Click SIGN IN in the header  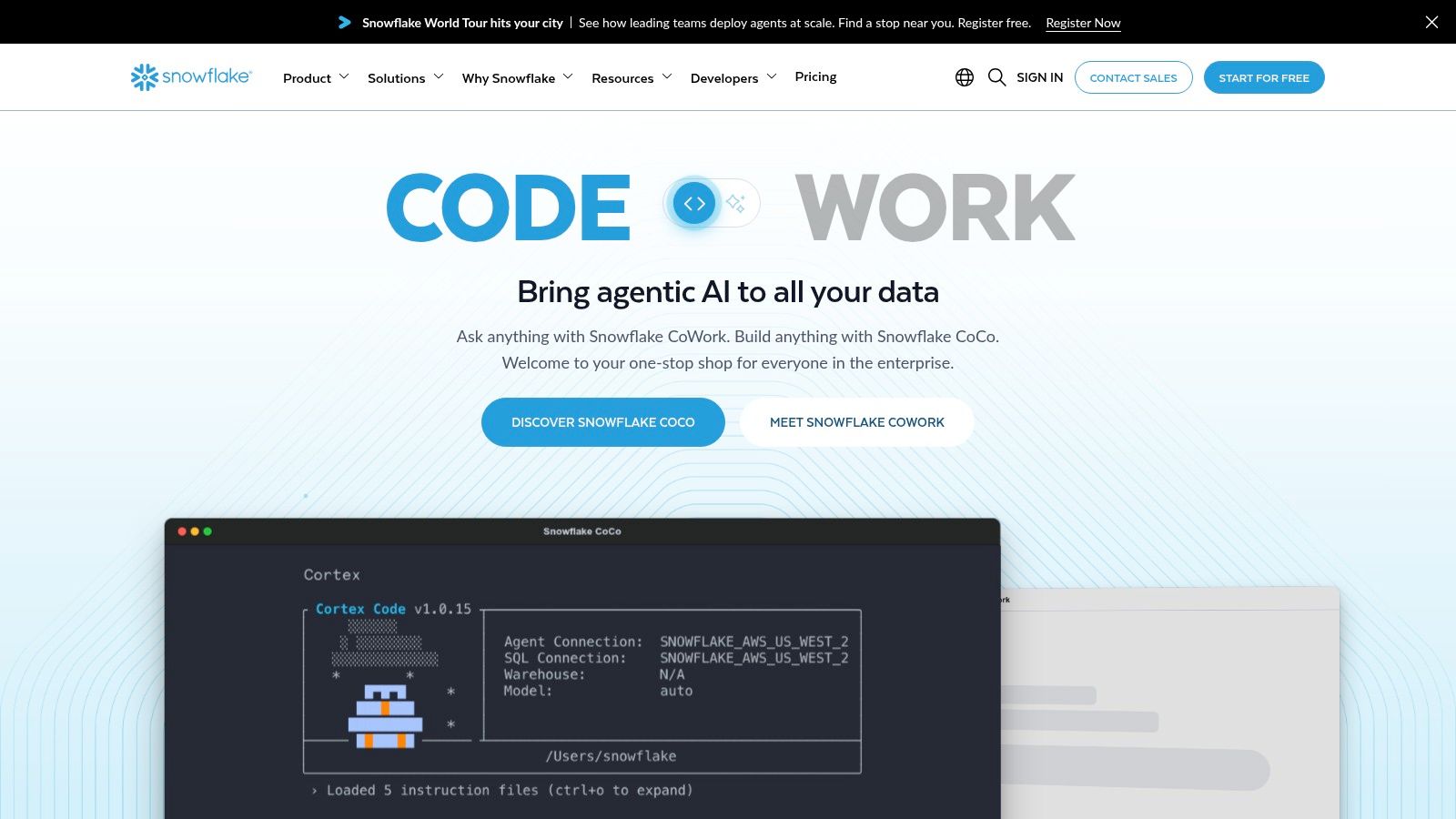(x=1039, y=77)
